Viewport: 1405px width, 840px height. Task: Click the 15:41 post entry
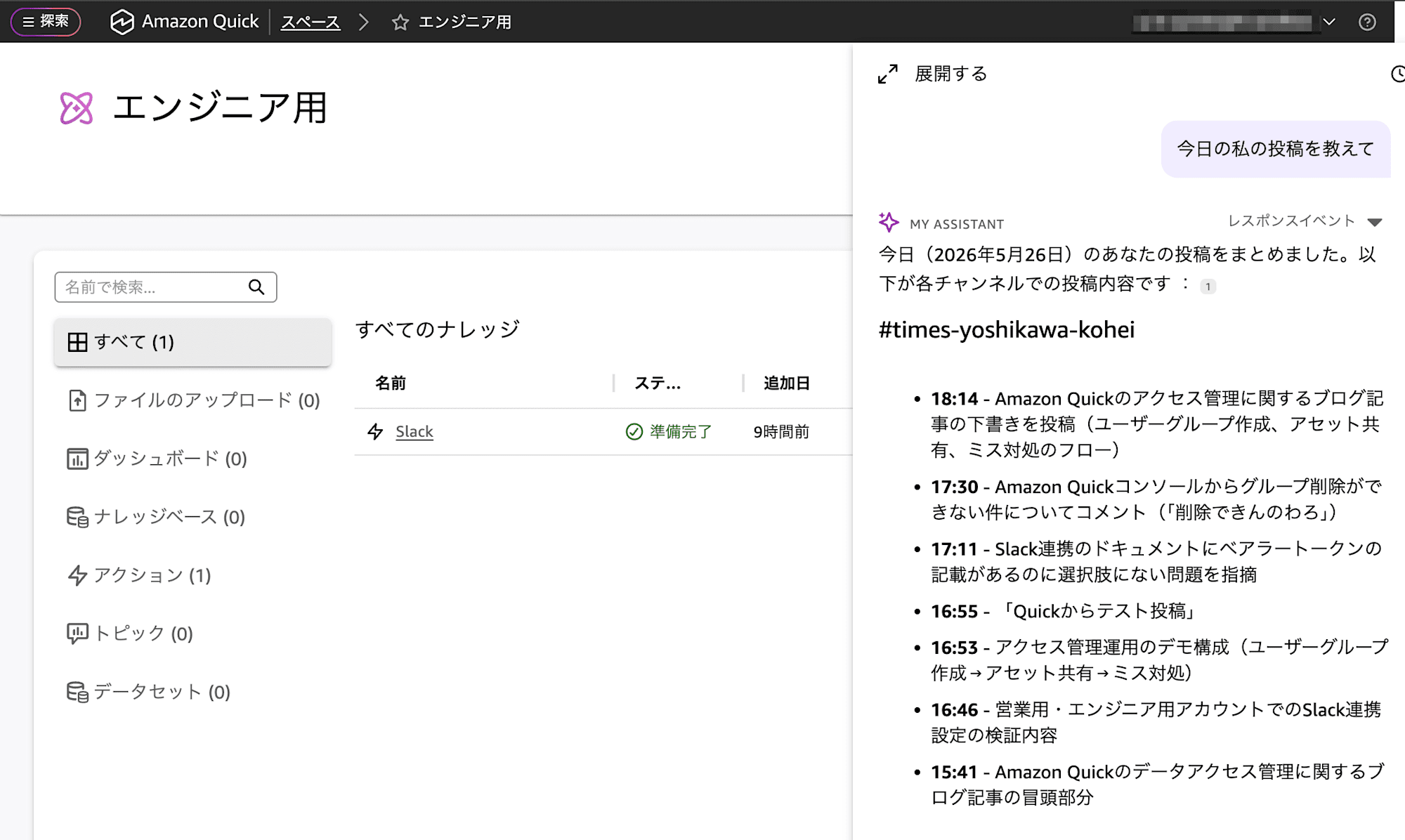tap(1157, 785)
